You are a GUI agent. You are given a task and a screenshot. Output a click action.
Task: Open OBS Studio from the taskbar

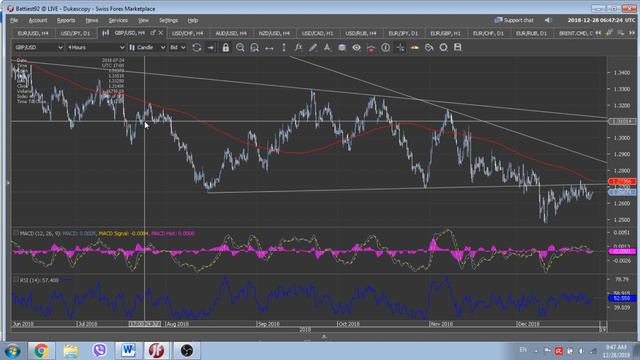187,351
